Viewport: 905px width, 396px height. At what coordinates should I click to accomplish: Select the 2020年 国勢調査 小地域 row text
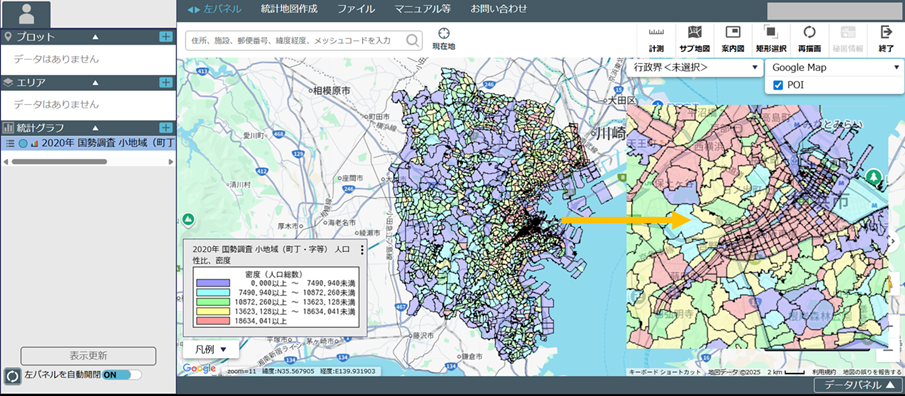(x=107, y=143)
